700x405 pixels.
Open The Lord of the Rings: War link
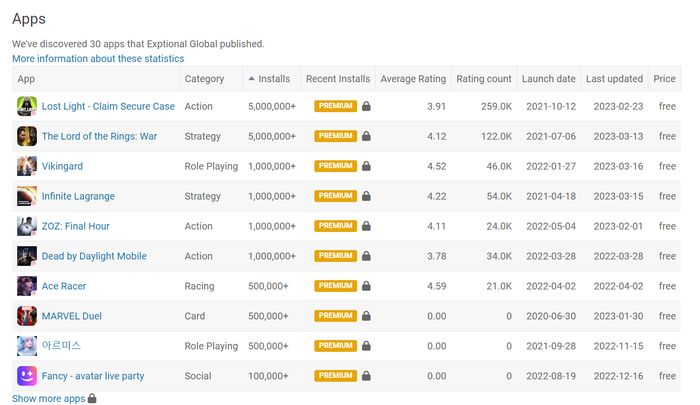pos(99,136)
